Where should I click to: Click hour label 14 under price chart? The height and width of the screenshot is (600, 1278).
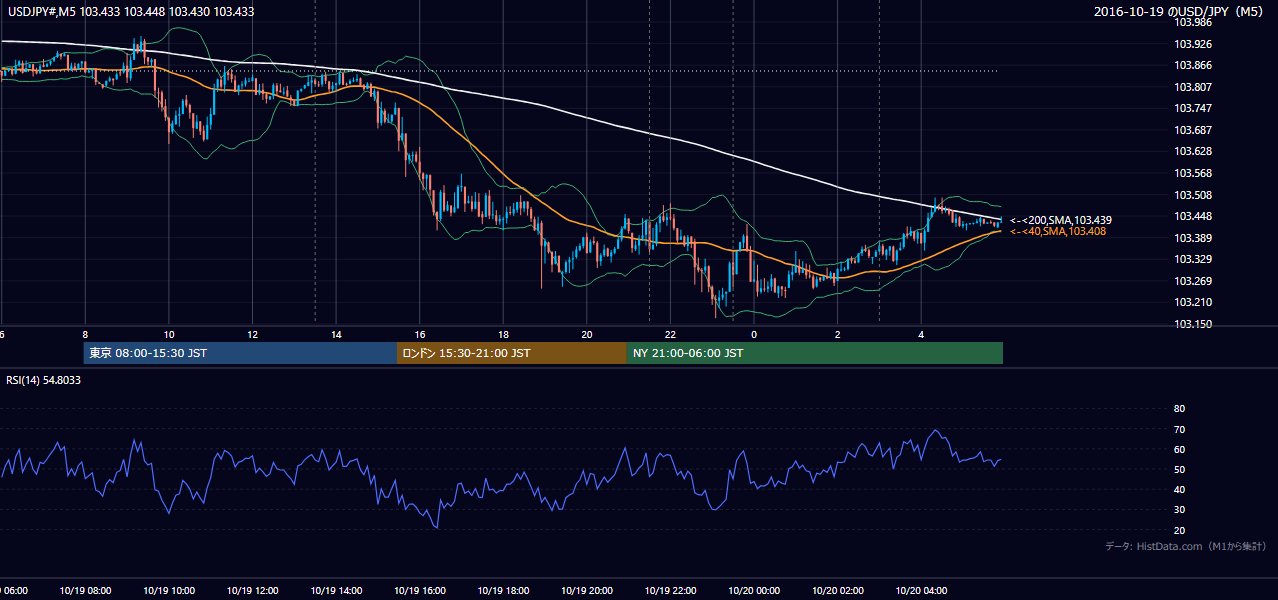(336, 335)
